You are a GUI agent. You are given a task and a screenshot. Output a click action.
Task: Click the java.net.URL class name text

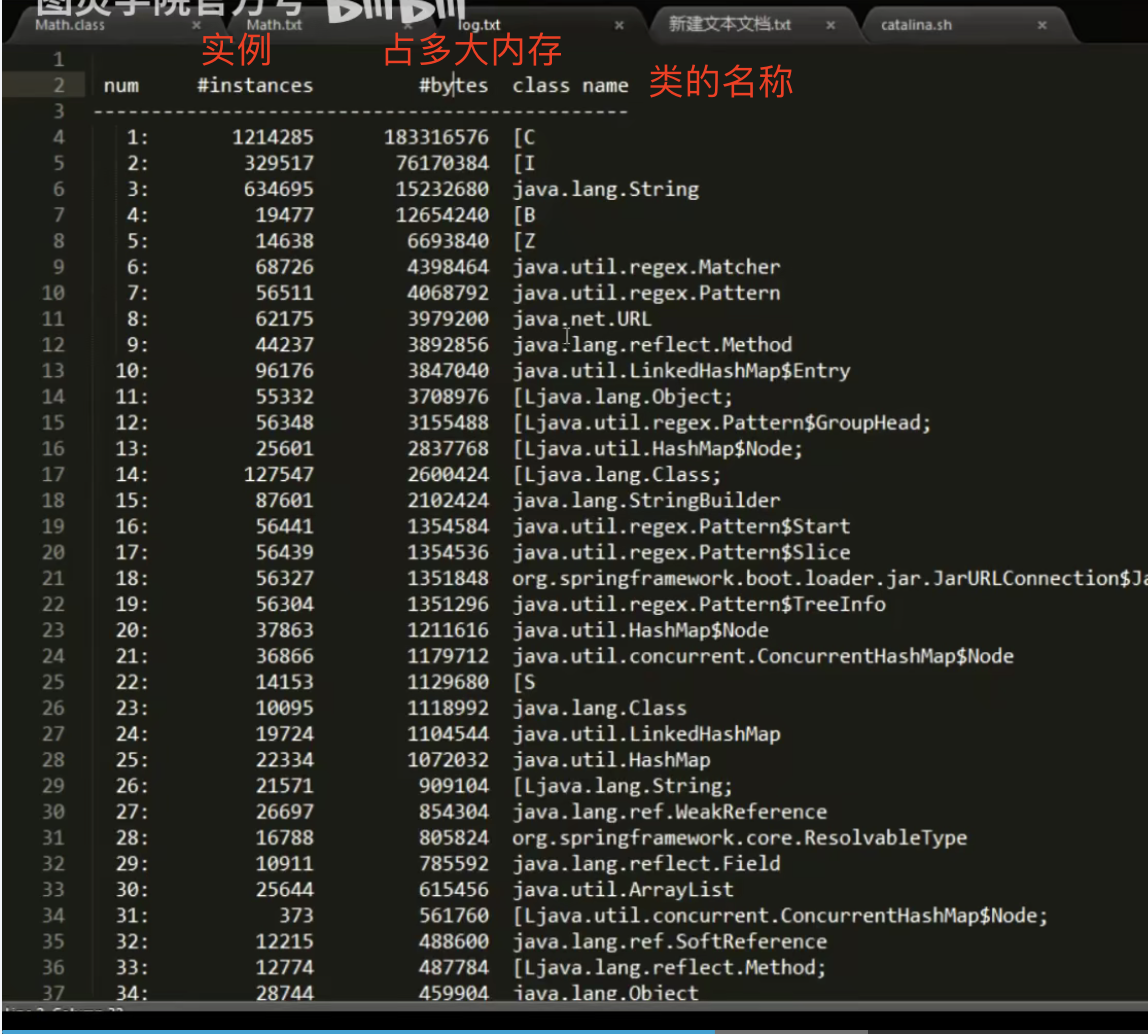point(581,319)
